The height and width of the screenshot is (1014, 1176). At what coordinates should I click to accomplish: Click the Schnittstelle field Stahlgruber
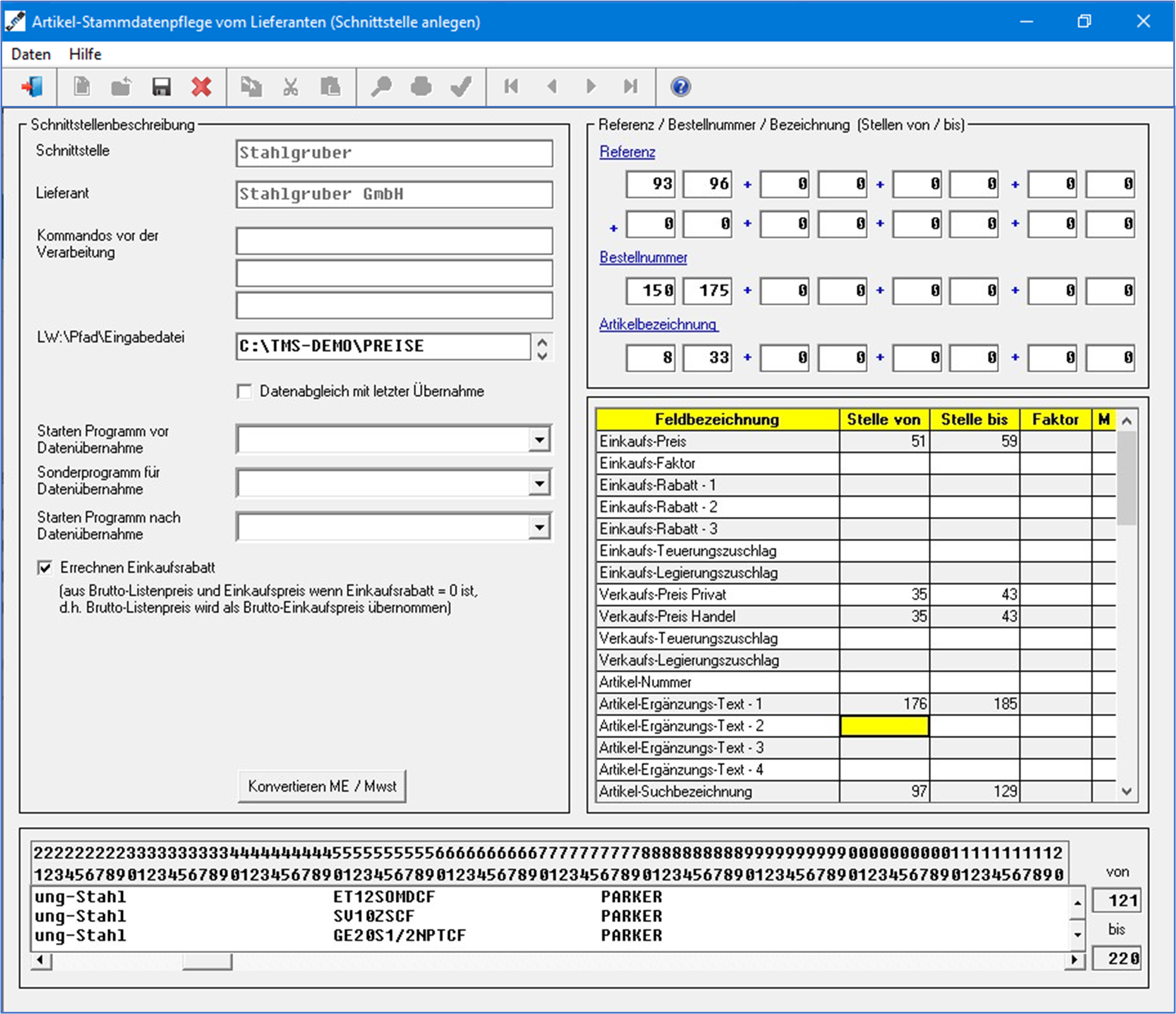tap(394, 153)
